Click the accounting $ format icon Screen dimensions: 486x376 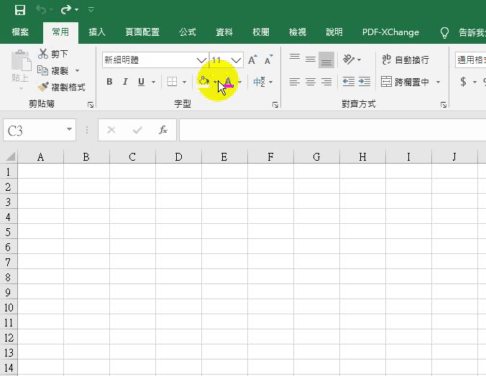tap(463, 82)
